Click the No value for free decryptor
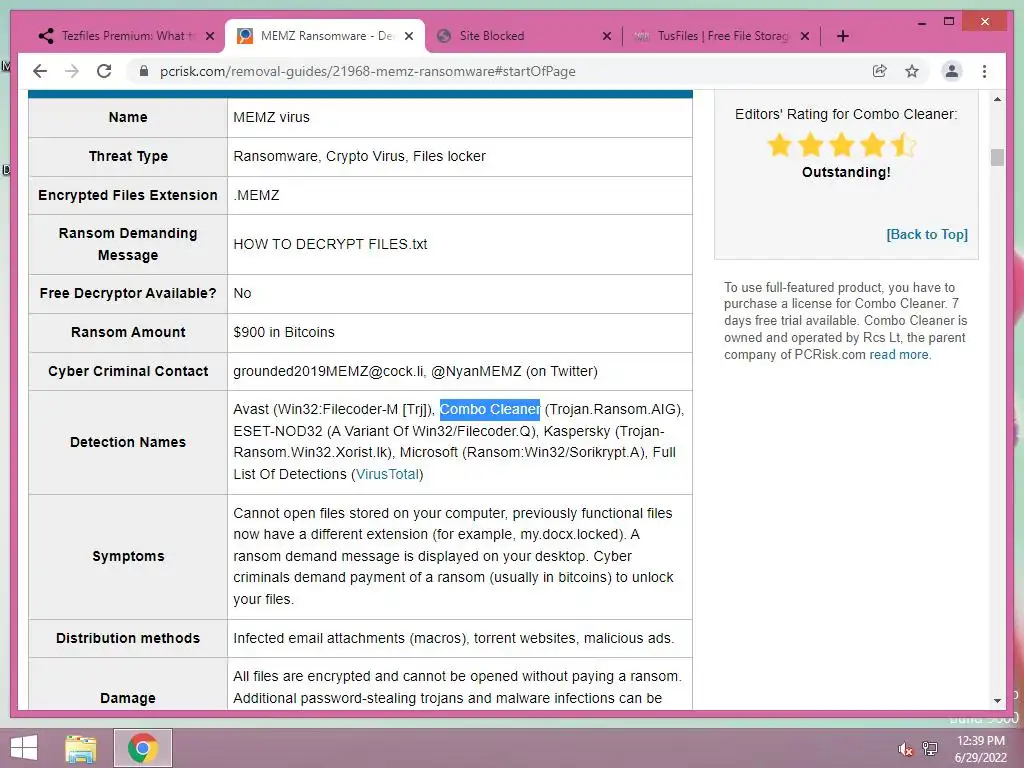Viewport: 1024px width, 768px height. 242,293
